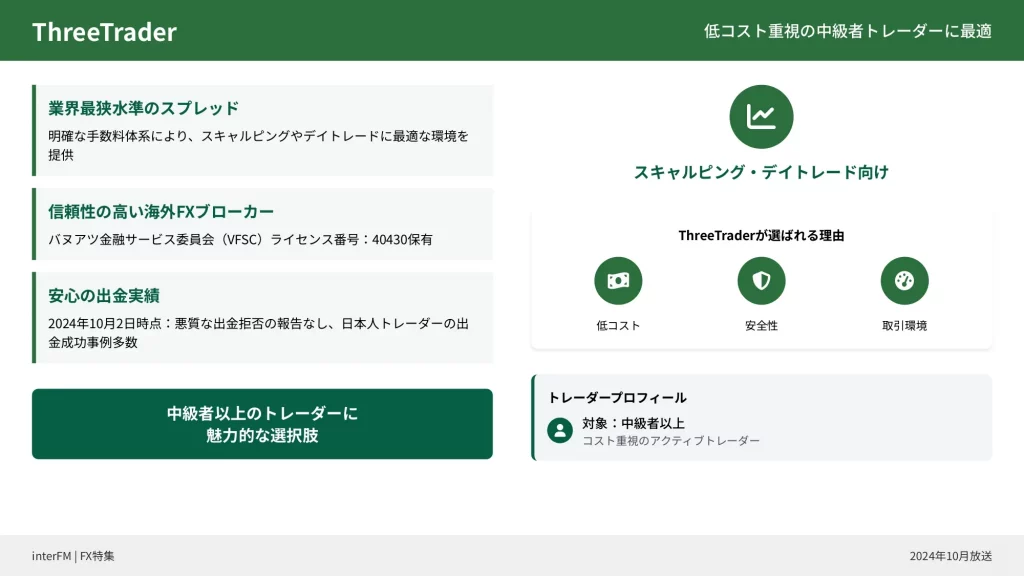Click the 取引環境 label
Screen dimensions: 1024x576
[904, 326]
